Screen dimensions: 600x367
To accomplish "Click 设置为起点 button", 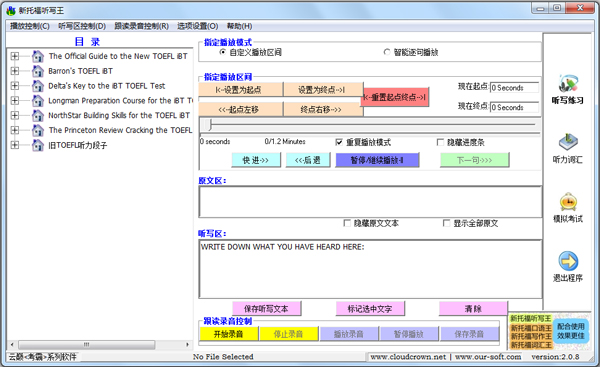I will (x=241, y=90).
